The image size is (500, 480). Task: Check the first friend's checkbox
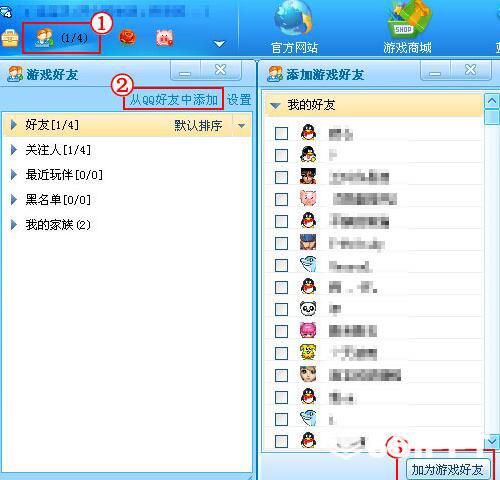click(281, 133)
